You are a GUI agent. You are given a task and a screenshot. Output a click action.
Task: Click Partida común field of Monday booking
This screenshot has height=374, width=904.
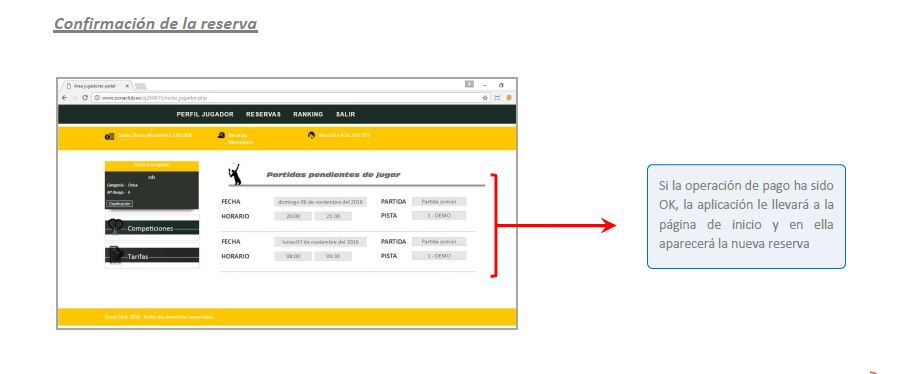click(439, 241)
